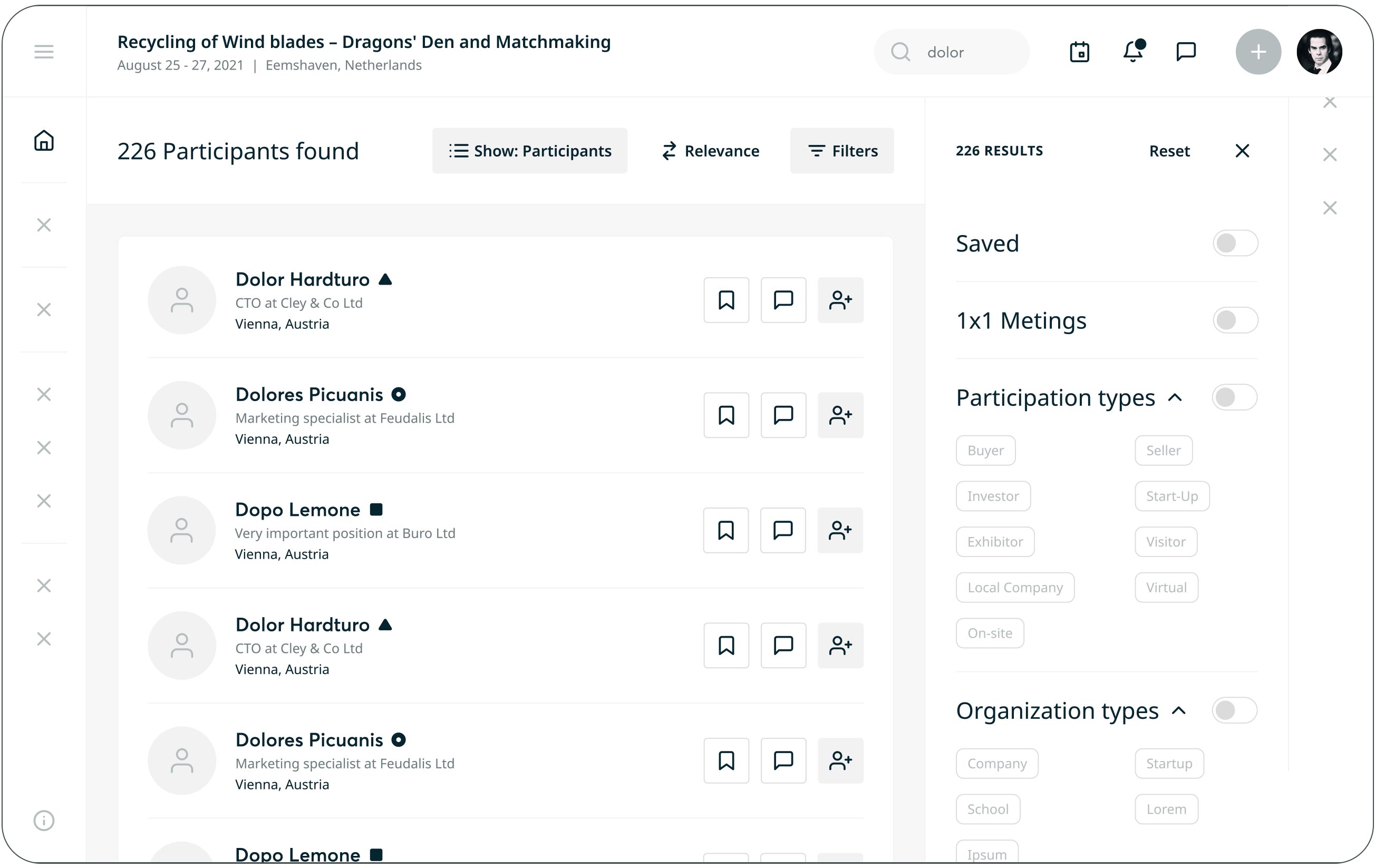Open the notifications bell icon
The width and height of the screenshot is (1375, 868).
pos(1133,52)
